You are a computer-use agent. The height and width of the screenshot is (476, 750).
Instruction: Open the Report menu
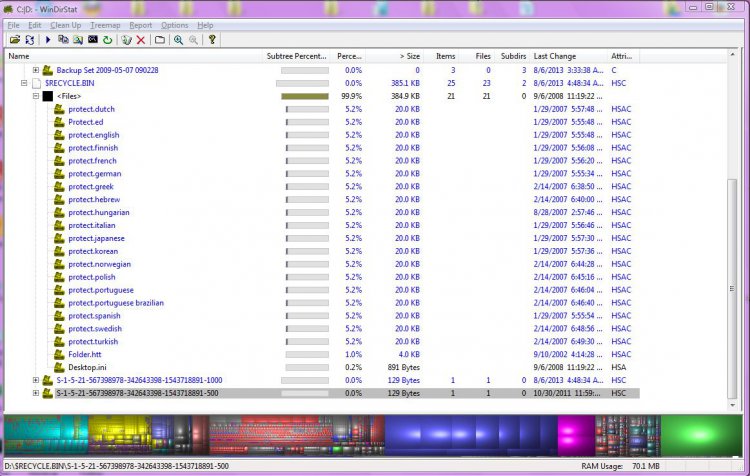click(140, 25)
